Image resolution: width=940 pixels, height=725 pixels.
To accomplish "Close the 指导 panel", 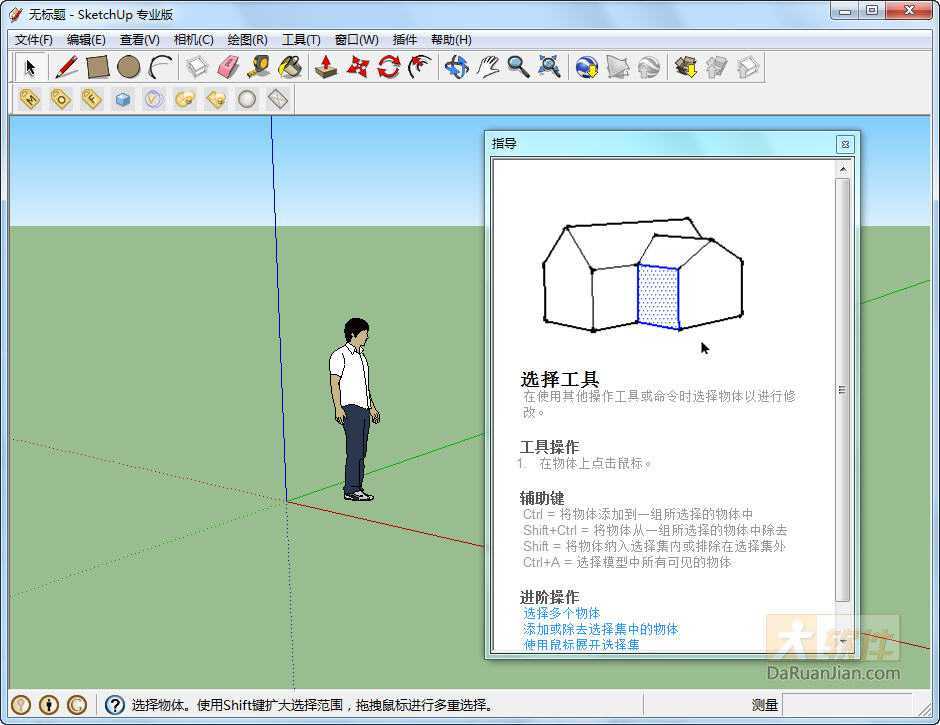I will (845, 144).
